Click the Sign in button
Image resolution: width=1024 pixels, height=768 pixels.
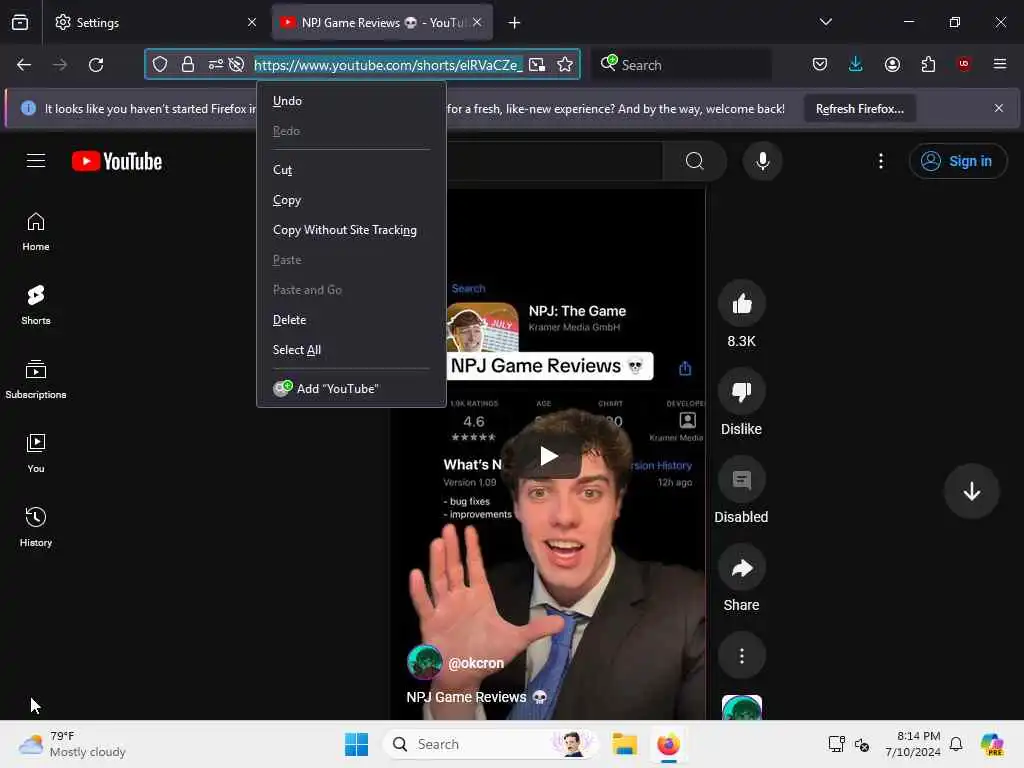[957, 161]
